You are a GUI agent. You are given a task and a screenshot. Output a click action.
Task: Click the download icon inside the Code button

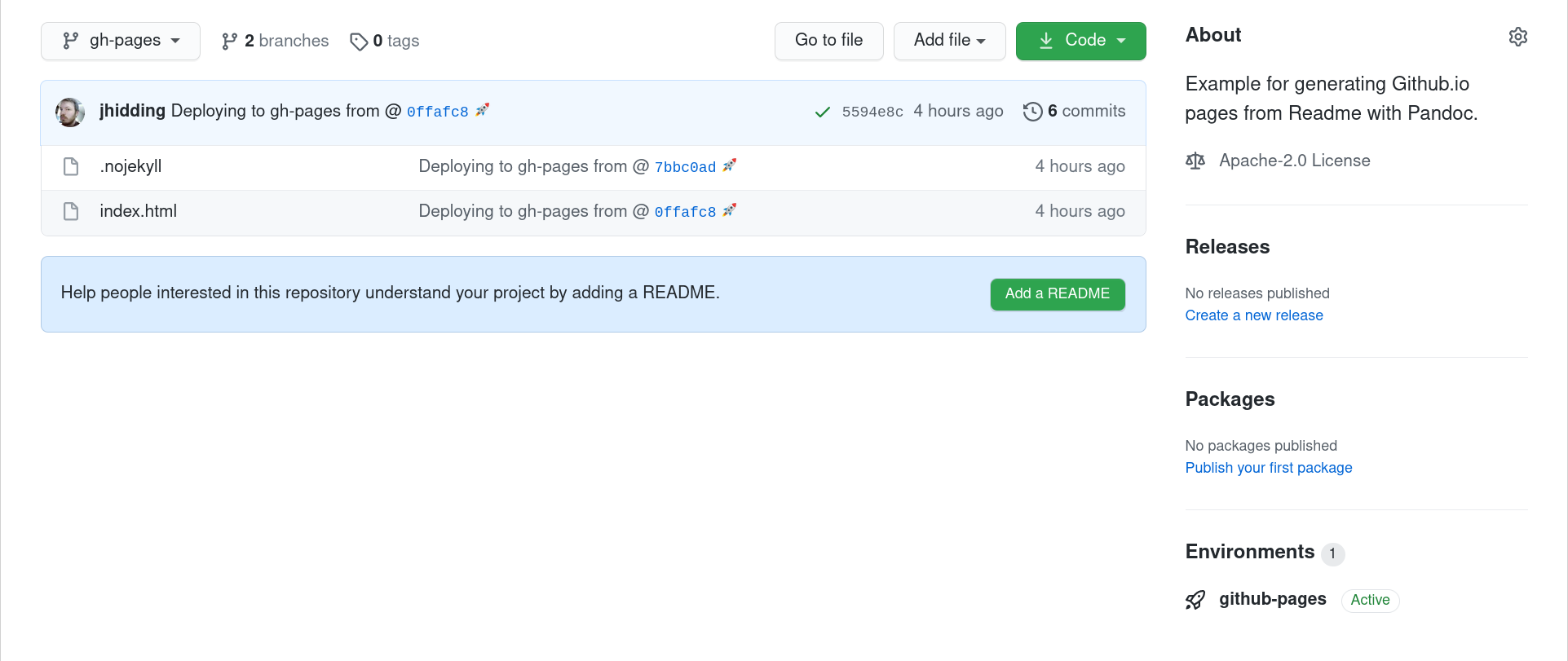1045,40
